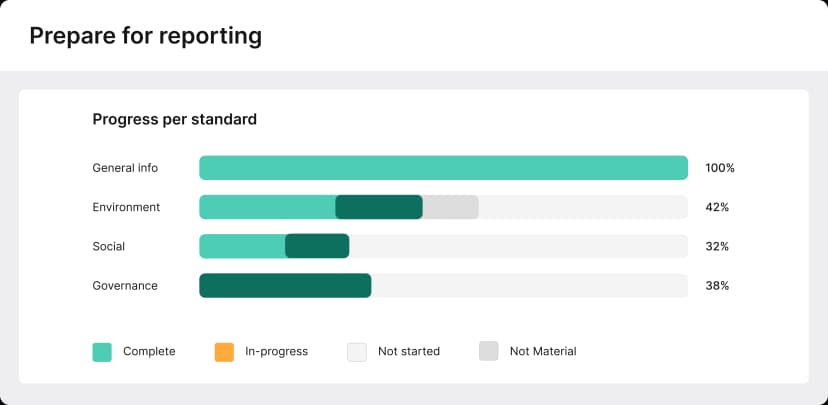828x405 pixels.
Task: Select the Governance row label
Action: tap(125, 286)
